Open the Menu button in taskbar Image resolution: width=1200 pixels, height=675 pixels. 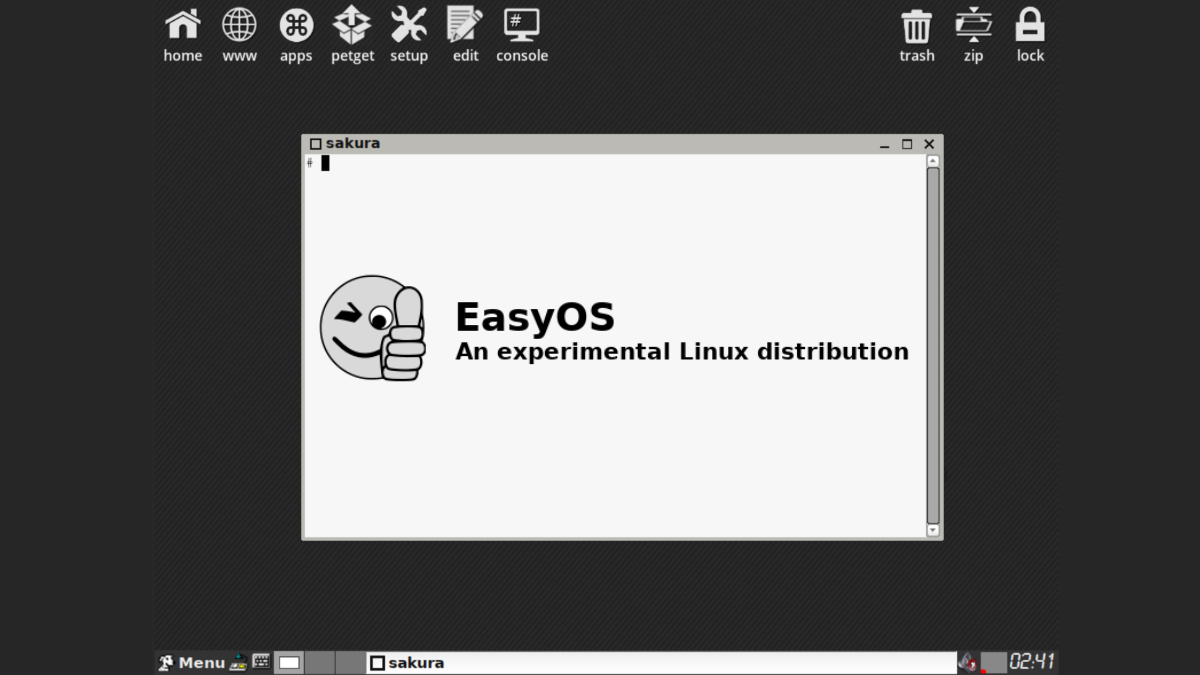pyautogui.click(x=192, y=662)
